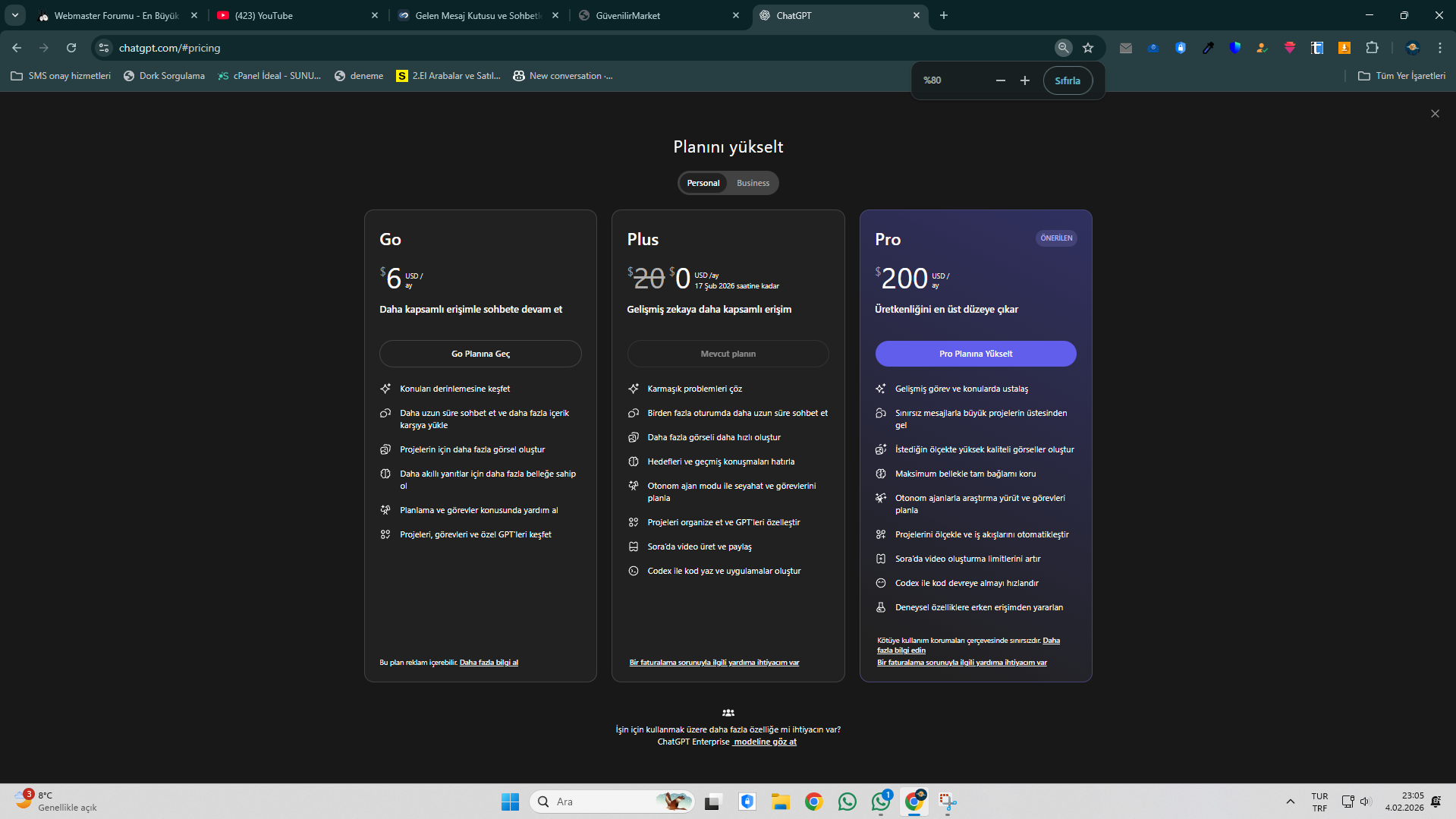
Task: Upgrade with Pro Planına Yükselt button
Action: 976,354
